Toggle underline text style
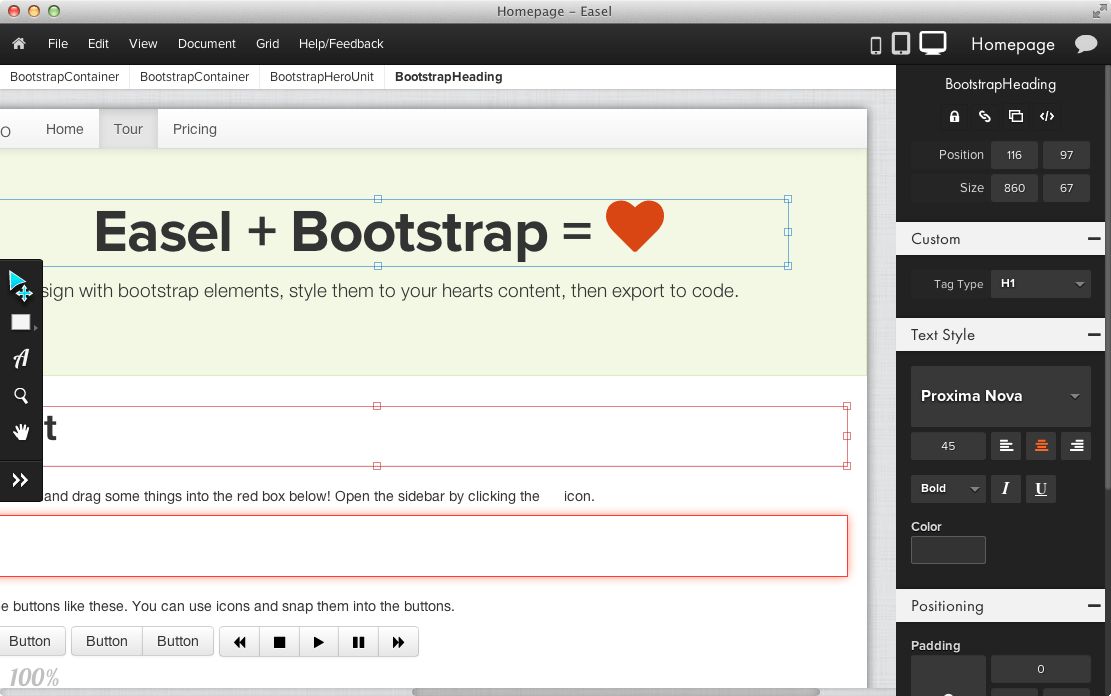 [x=1041, y=488]
